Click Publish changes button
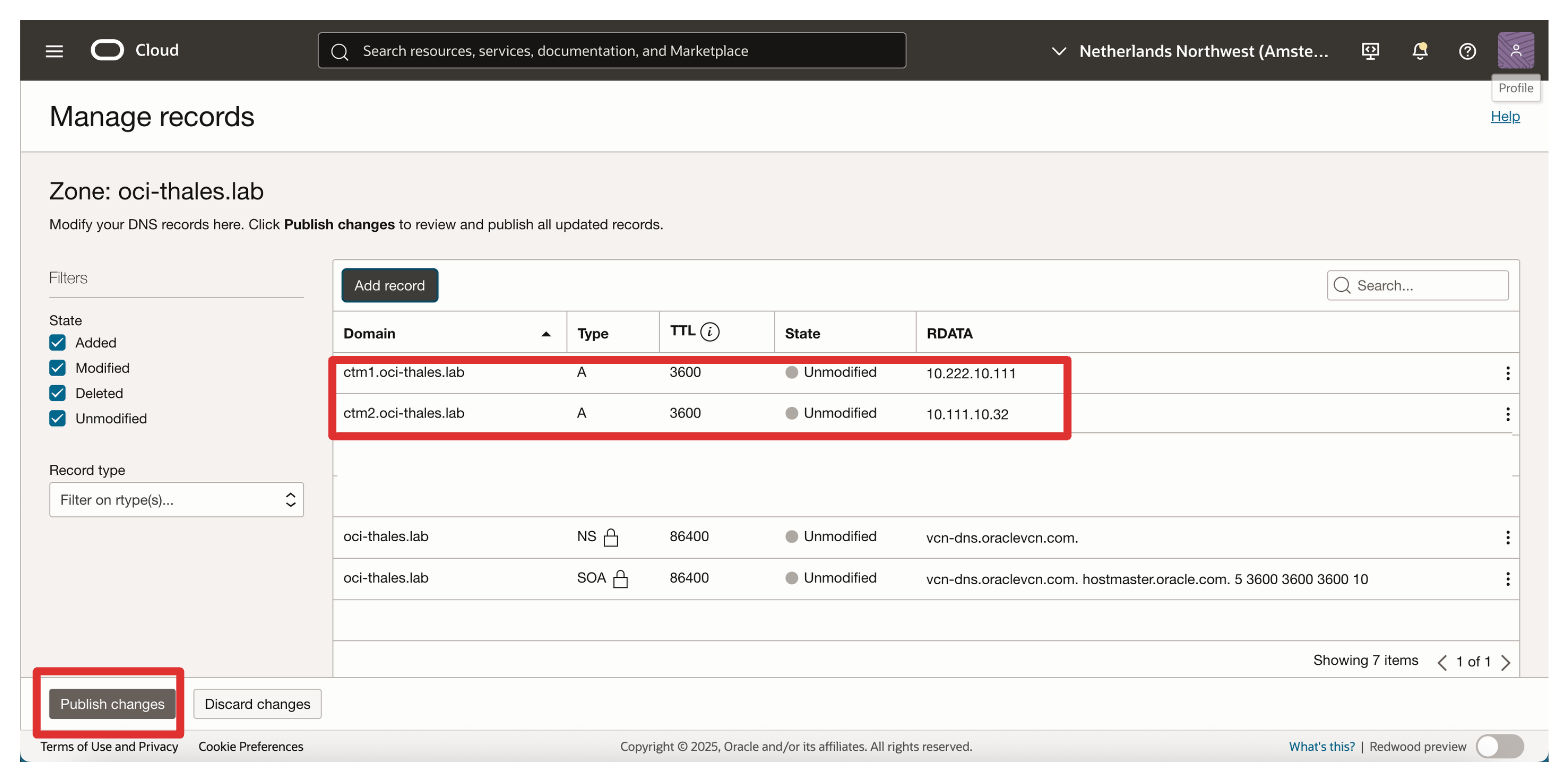This screenshot has width=1568, height=782. pyautogui.click(x=112, y=704)
